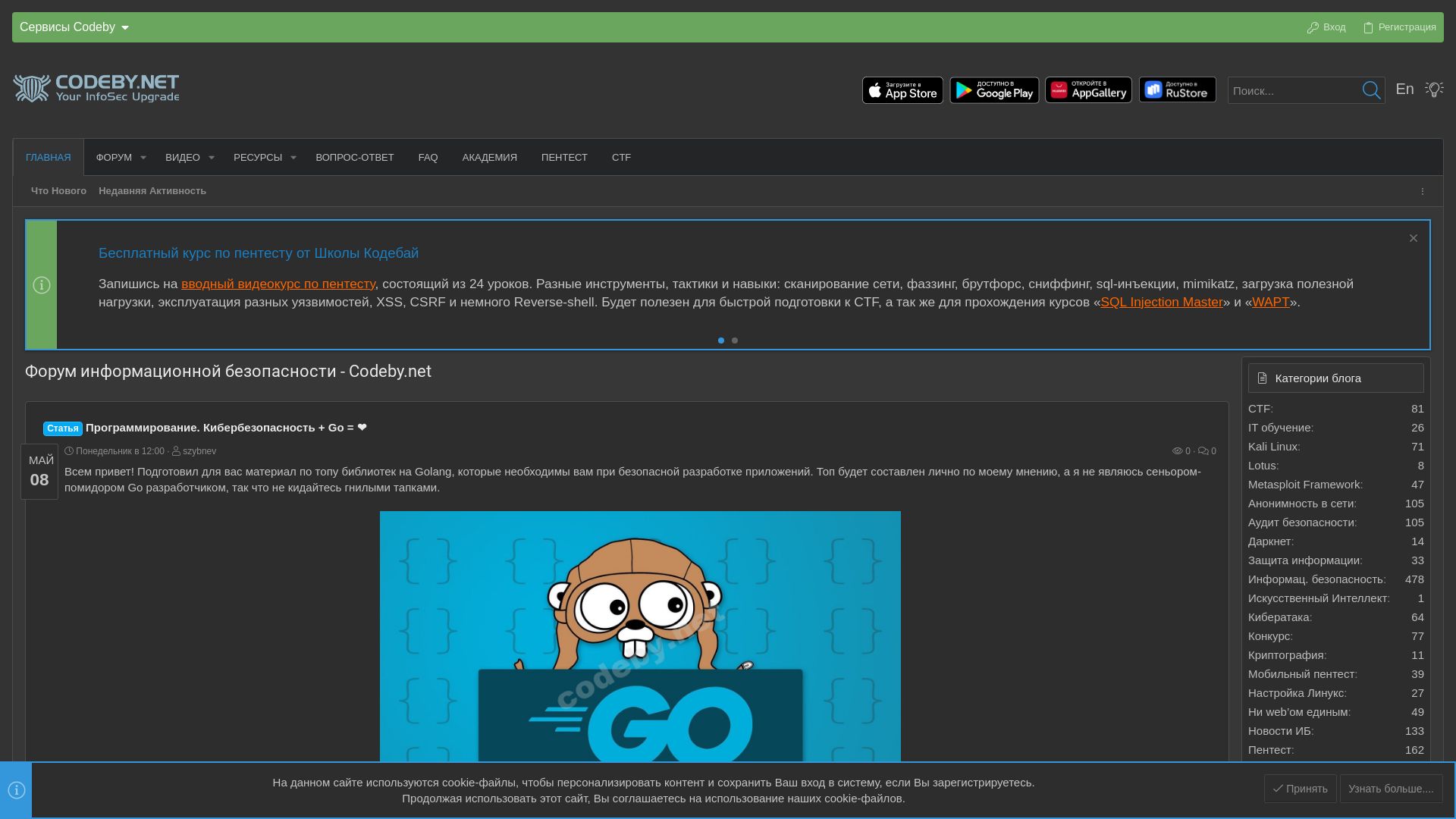Select the first banner slide dot
1456x819 pixels.
pyautogui.click(x=721, y=340)
